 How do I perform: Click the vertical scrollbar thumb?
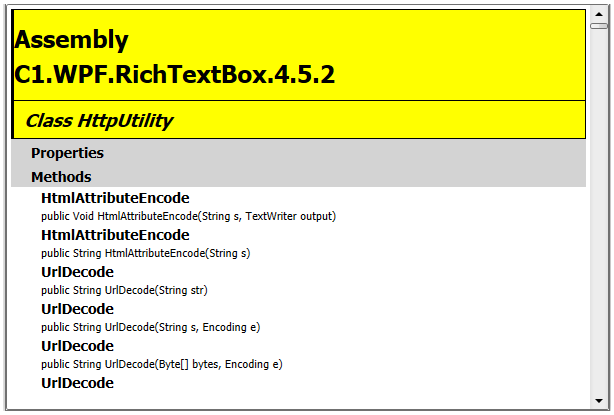599,26
